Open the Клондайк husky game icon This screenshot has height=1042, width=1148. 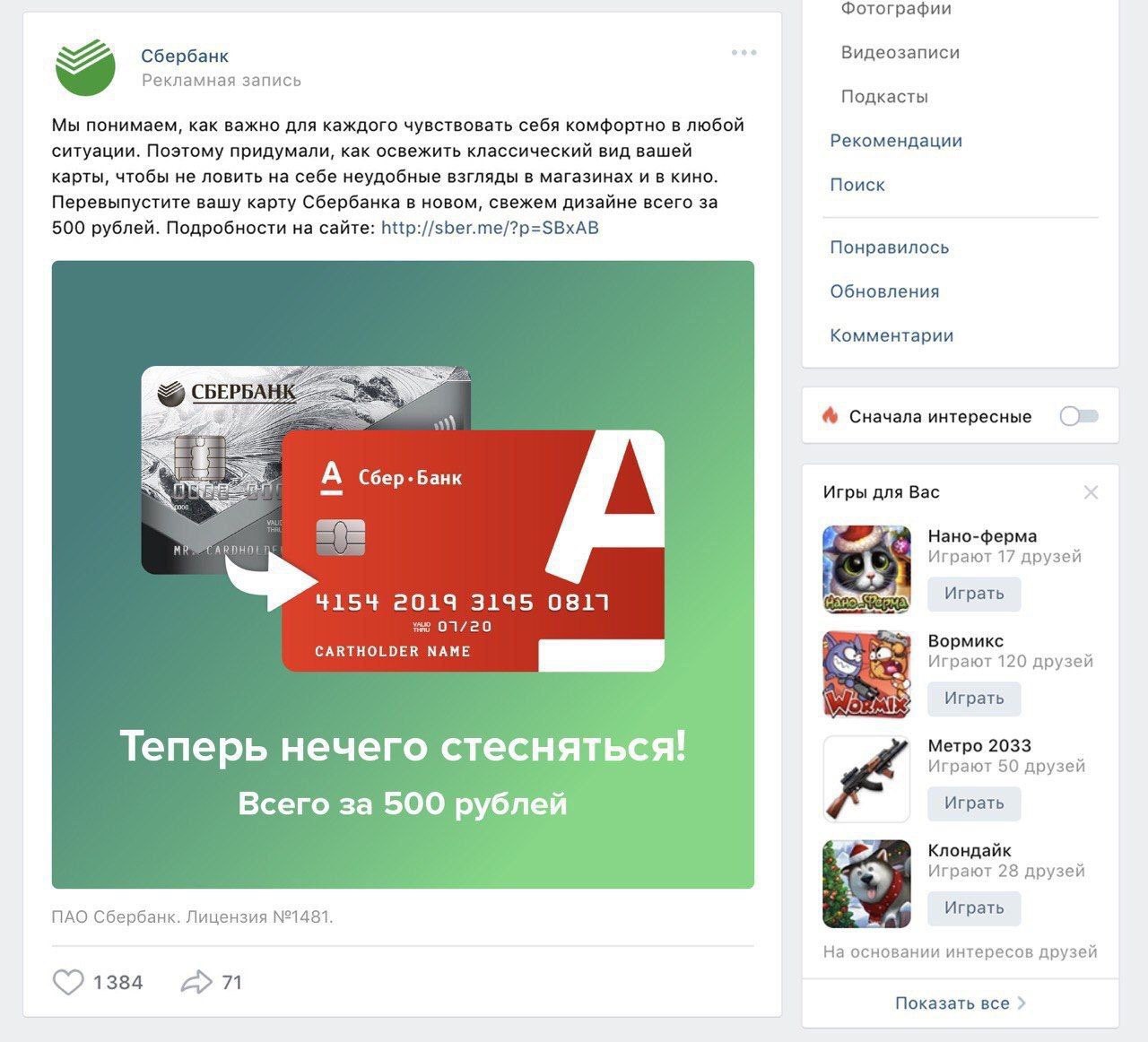(866, 884)
